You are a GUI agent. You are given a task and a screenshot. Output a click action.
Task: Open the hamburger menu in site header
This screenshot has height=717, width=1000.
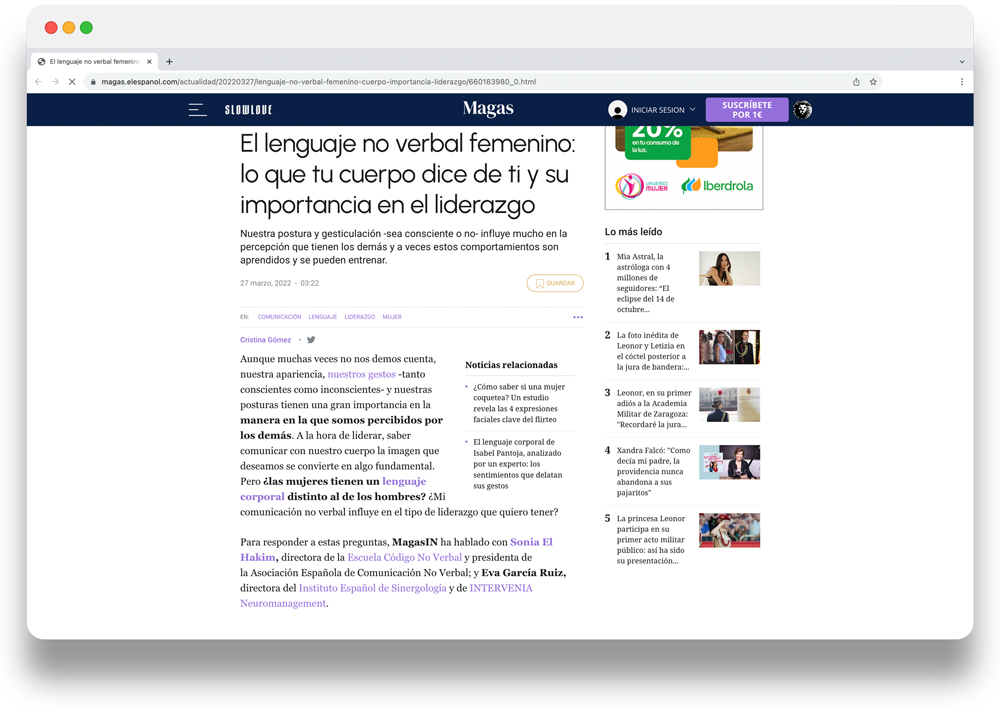198,110
